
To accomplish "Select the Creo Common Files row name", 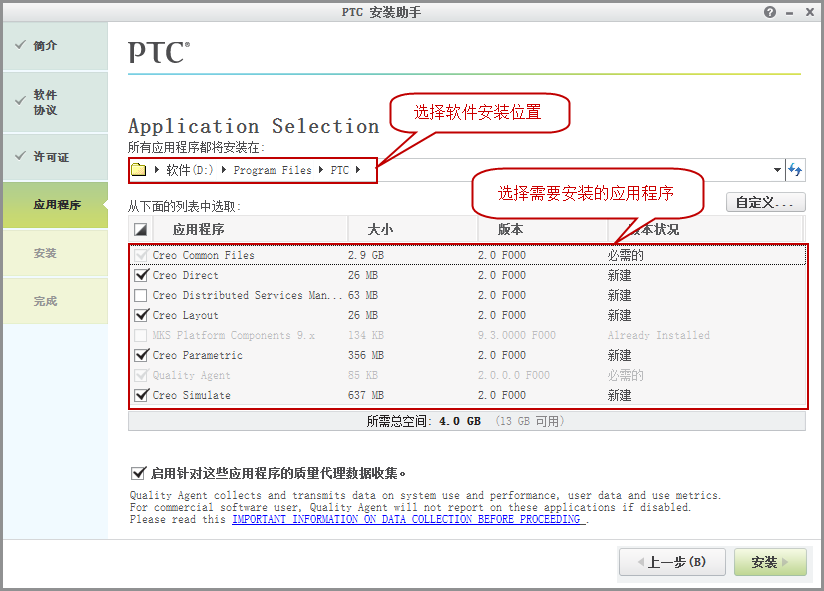I will [x=203, y=255].
